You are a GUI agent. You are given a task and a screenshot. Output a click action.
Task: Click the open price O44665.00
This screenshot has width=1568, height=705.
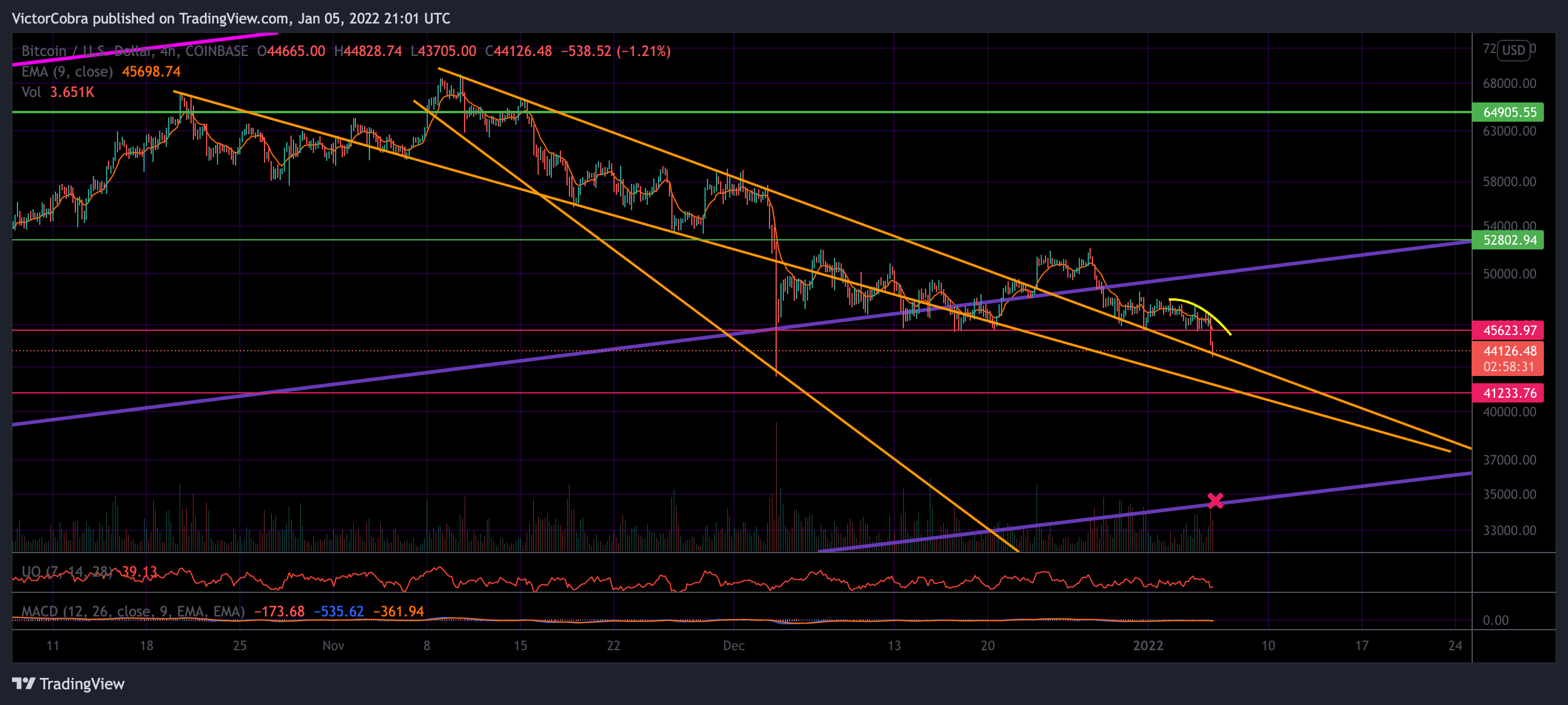(291, 51)
